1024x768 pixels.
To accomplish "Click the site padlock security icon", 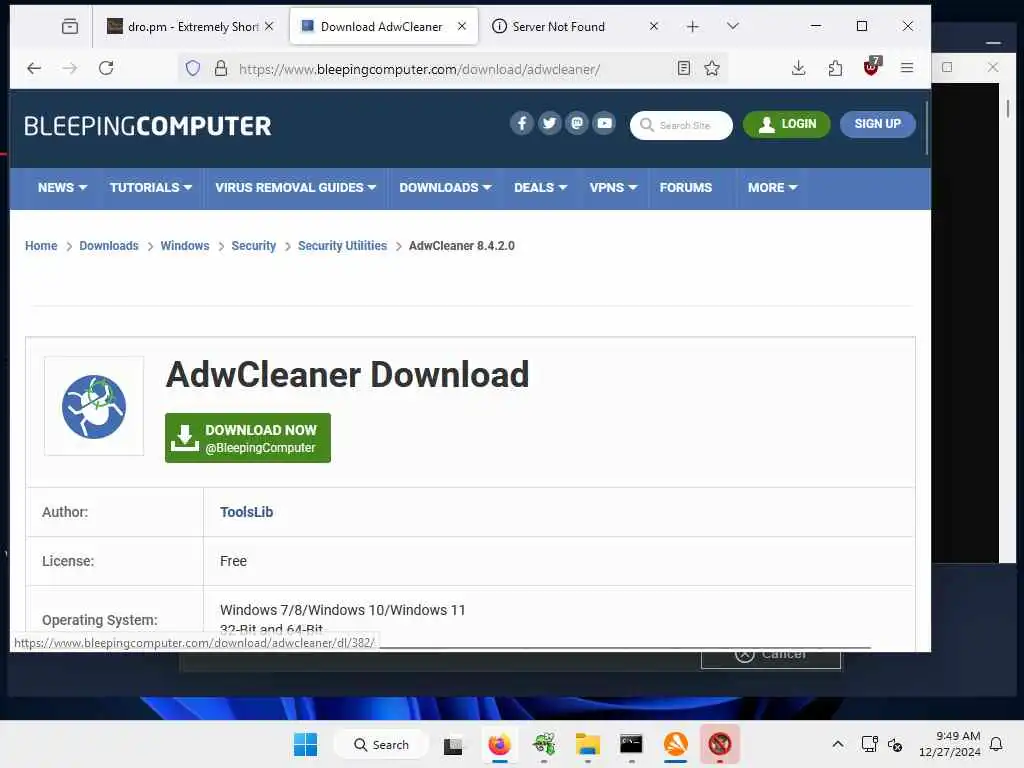I will (x=221, y=69).
